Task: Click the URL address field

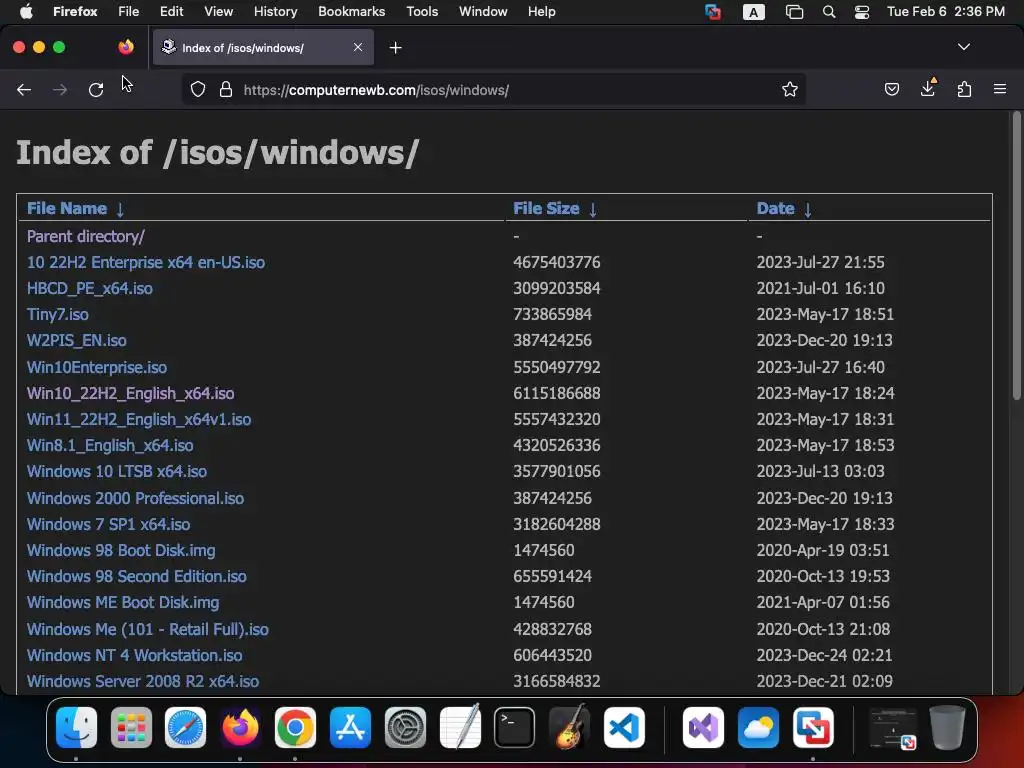Action: click(x=493, y=89)
